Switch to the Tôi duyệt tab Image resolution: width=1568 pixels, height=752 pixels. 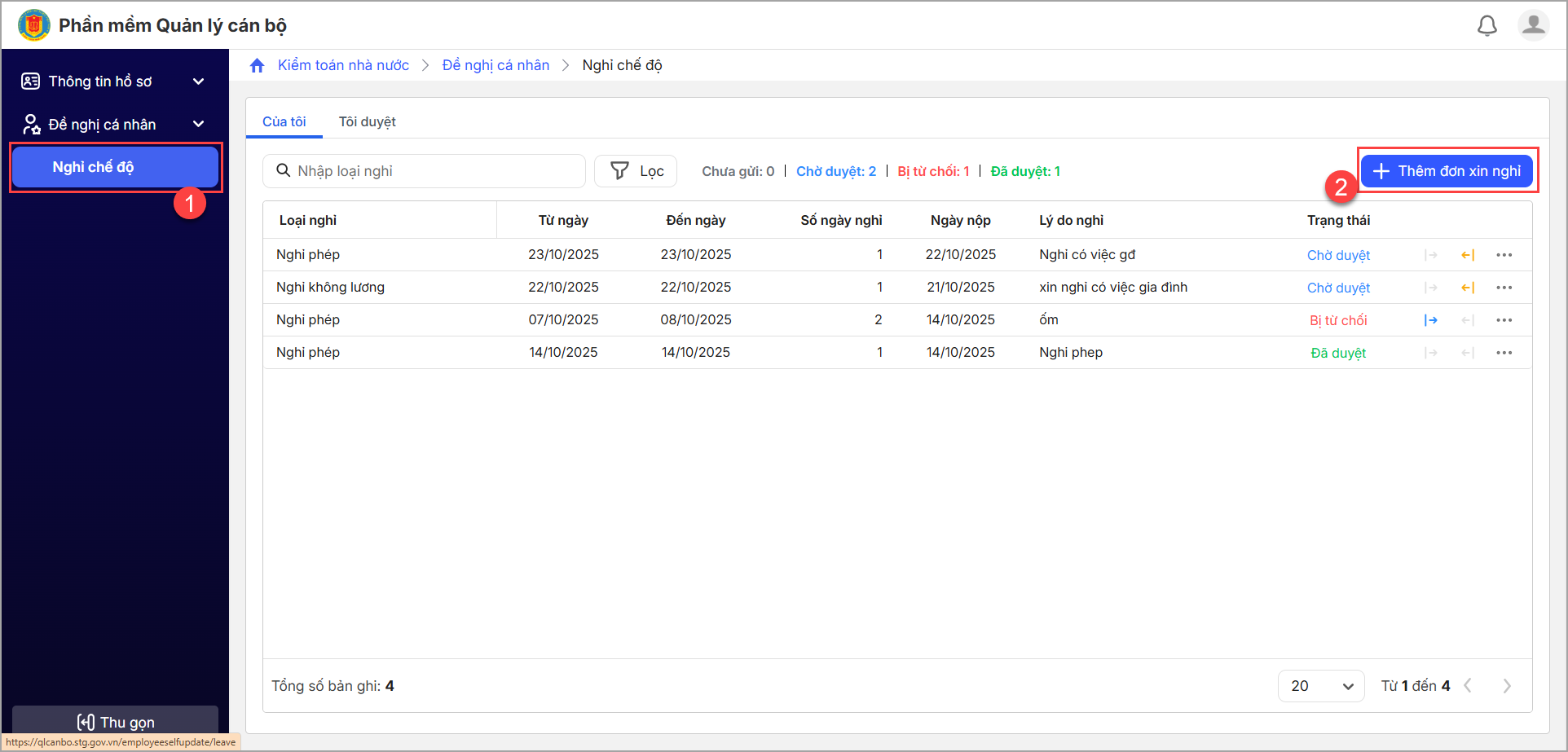(367, 122)
